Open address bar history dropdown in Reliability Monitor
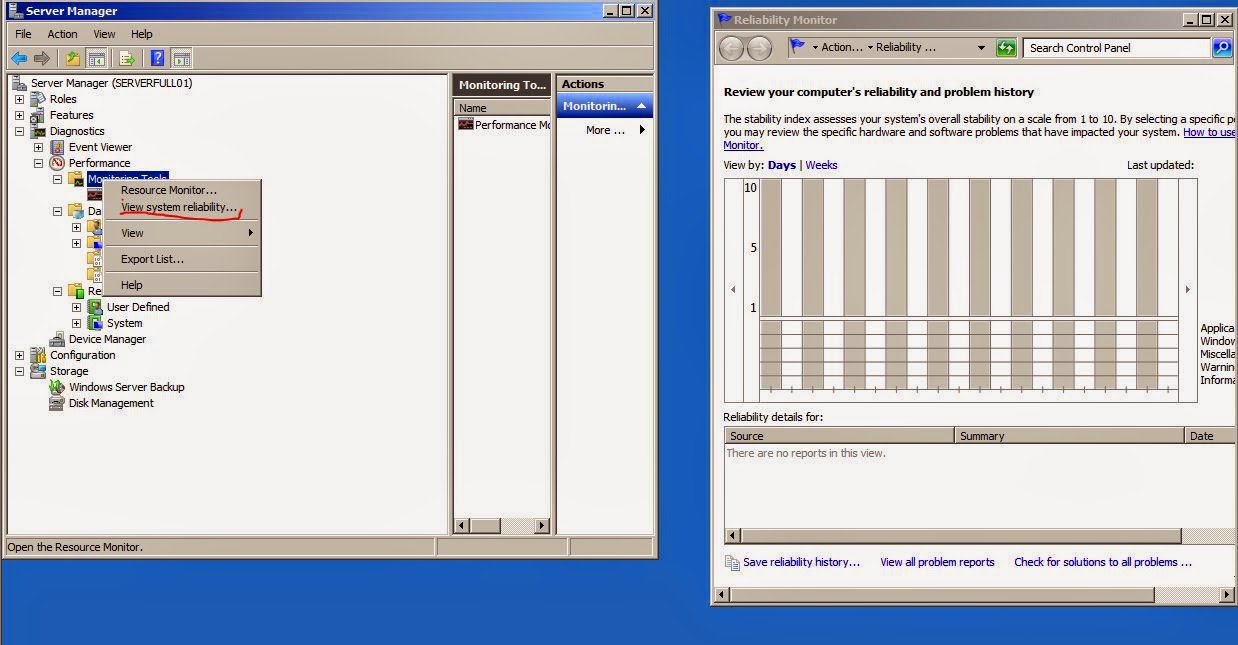The height and width of the screenshot is (645, 1238). (x=981, y=47)
